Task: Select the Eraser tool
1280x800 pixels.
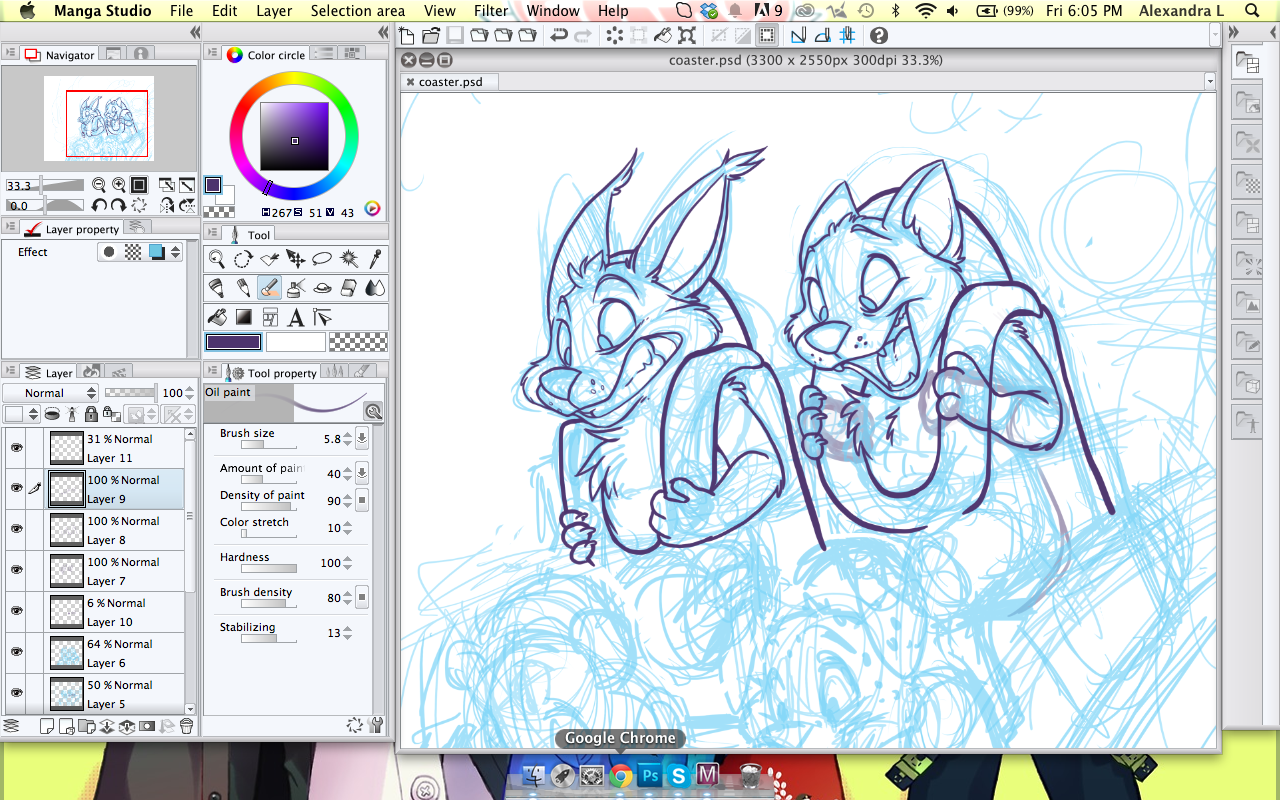Action: click(x=349, y=288)
